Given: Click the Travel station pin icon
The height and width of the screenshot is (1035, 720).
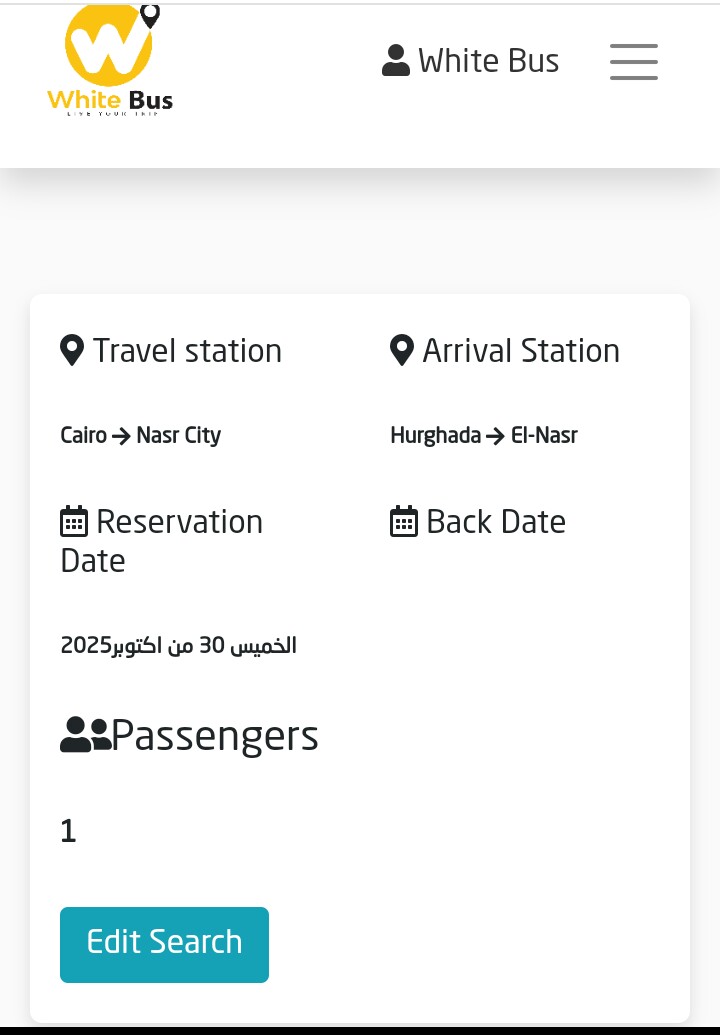Looking at the screenshot, I should click(72, 351).
